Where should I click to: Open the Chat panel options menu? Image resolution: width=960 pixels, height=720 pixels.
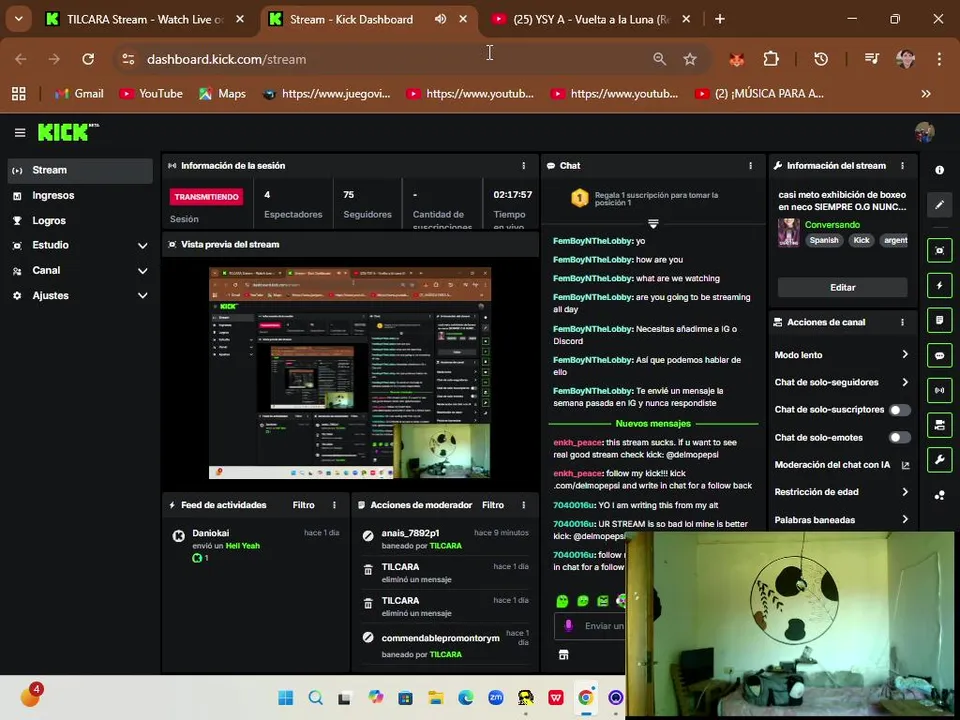[751, 166]
